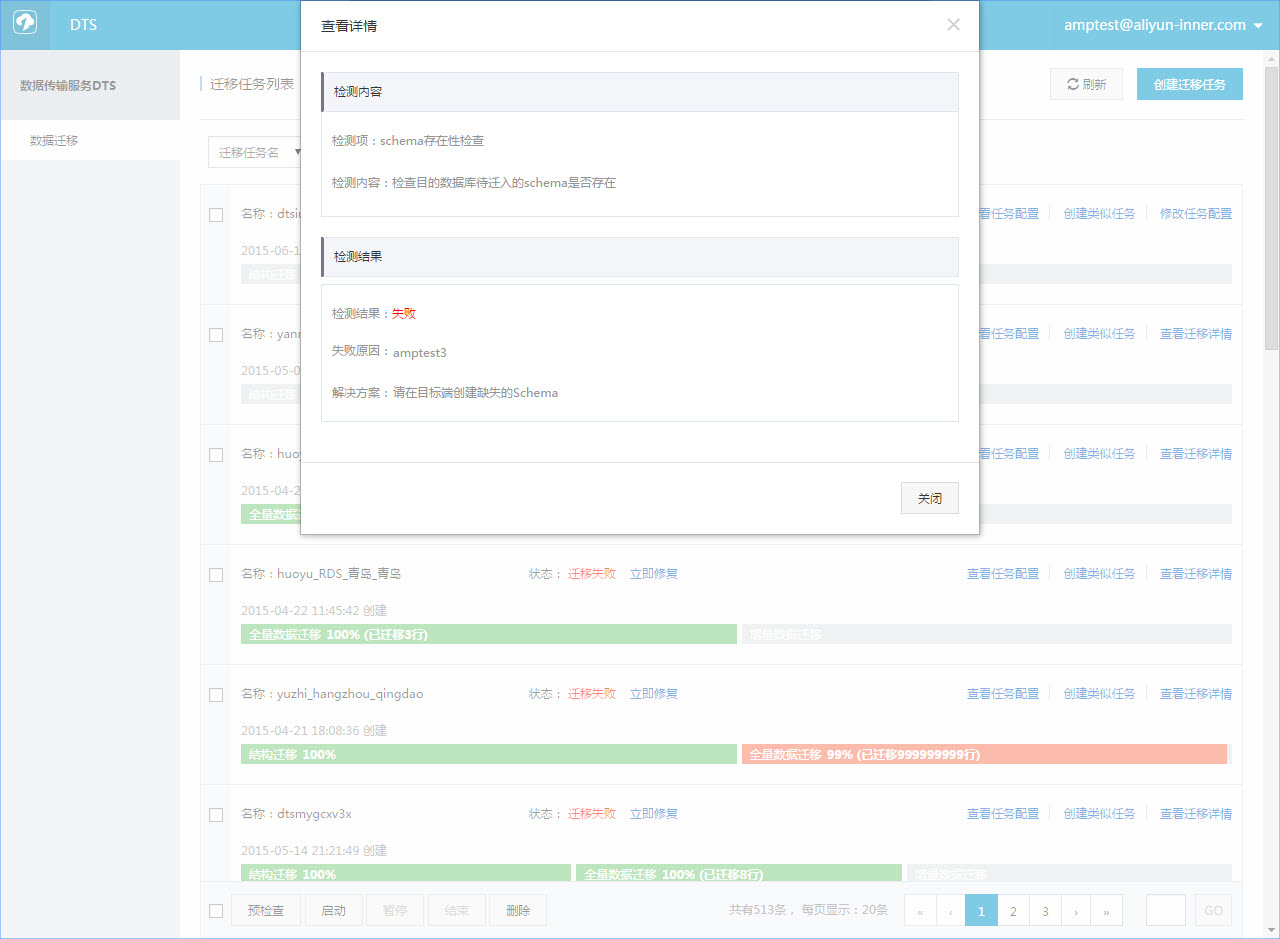Toggle the select-all checkbox in bottom bar
The width and height of the screenshot is (1280, 939).
216,911
